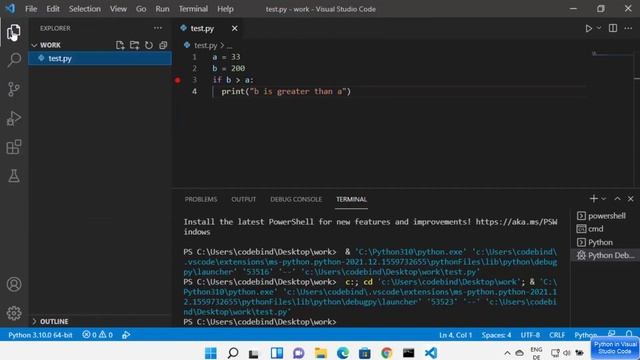This screenshot has height=360, width=640.
Task: Show hidden system tray icons
Action: click(x=507, y=353)
